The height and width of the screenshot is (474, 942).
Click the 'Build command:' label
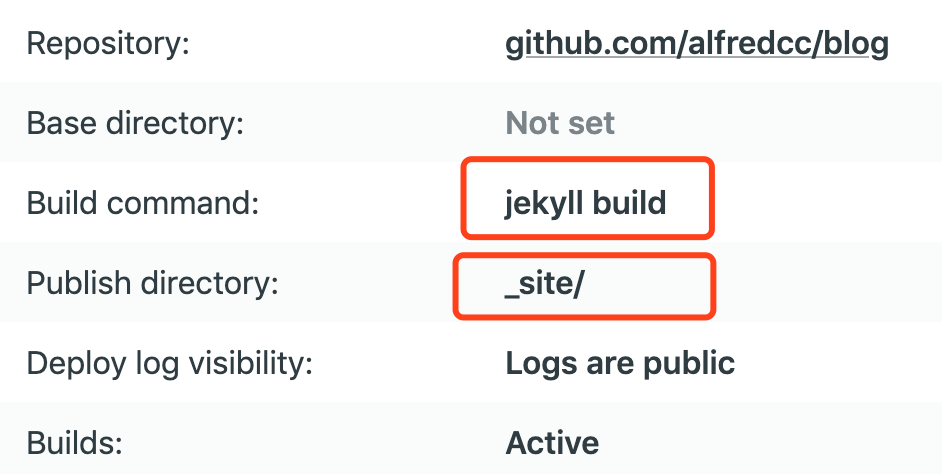click(142, 204)
